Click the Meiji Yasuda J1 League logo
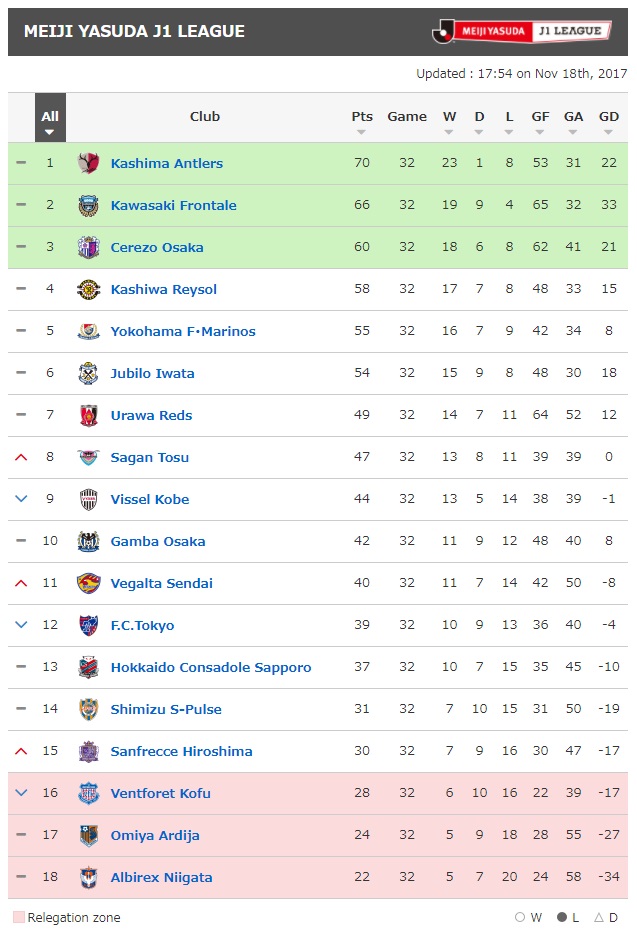The height and width of the screenshot is (935, 637). pos(521,31)
